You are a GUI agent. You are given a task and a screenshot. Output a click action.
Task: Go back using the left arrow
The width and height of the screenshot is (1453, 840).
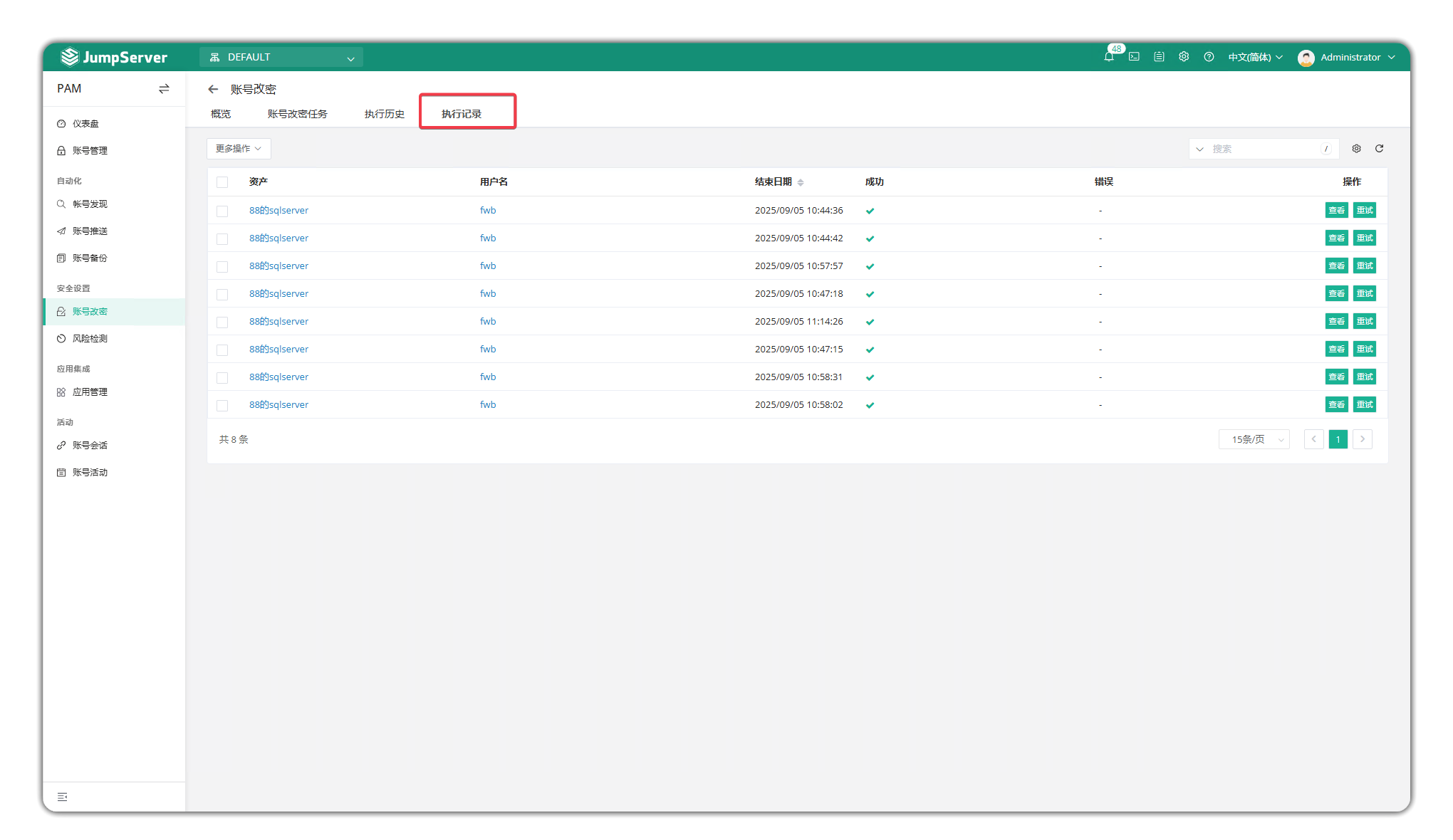[213, 89]
